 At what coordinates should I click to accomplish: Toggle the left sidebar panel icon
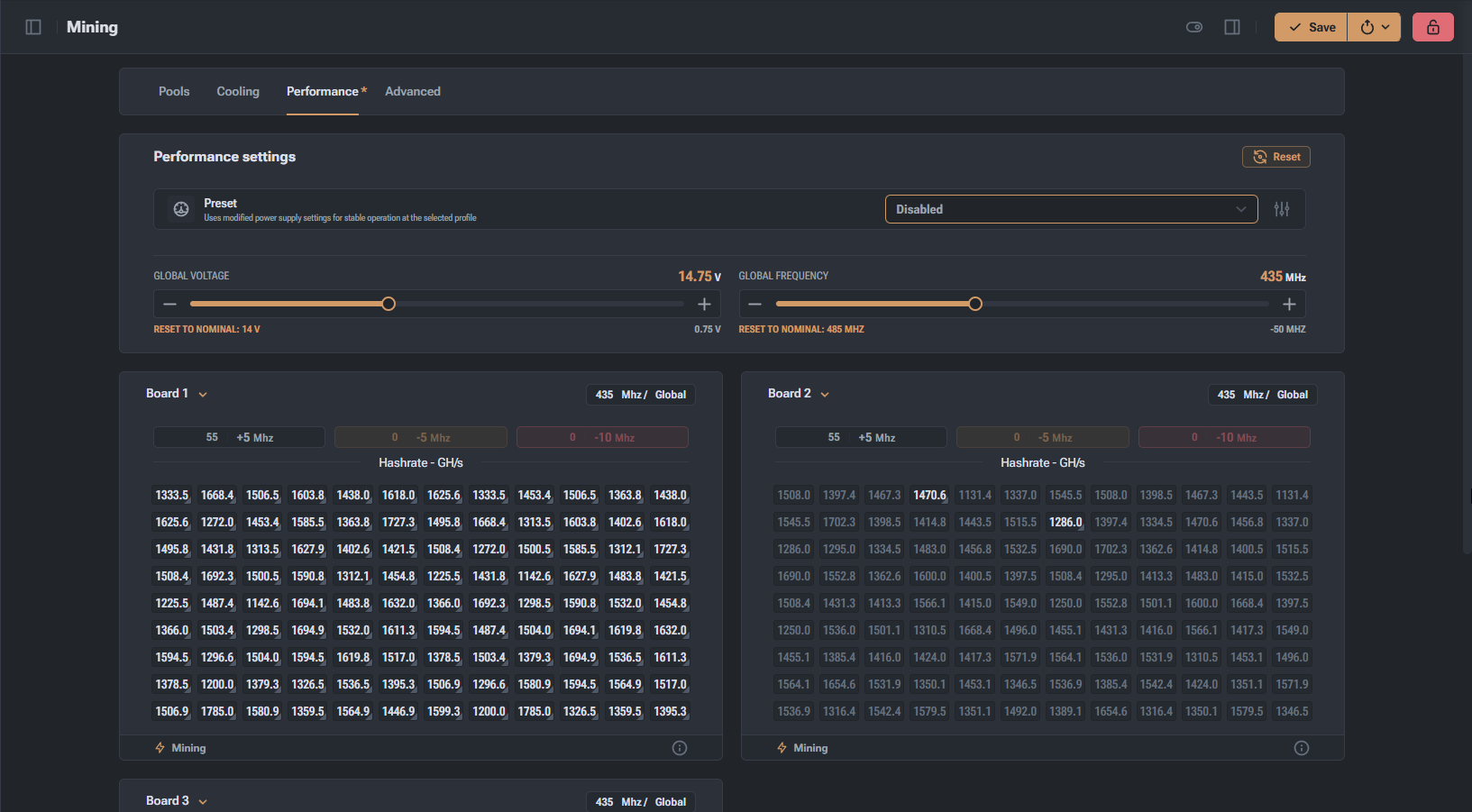[x=33, y=27]
